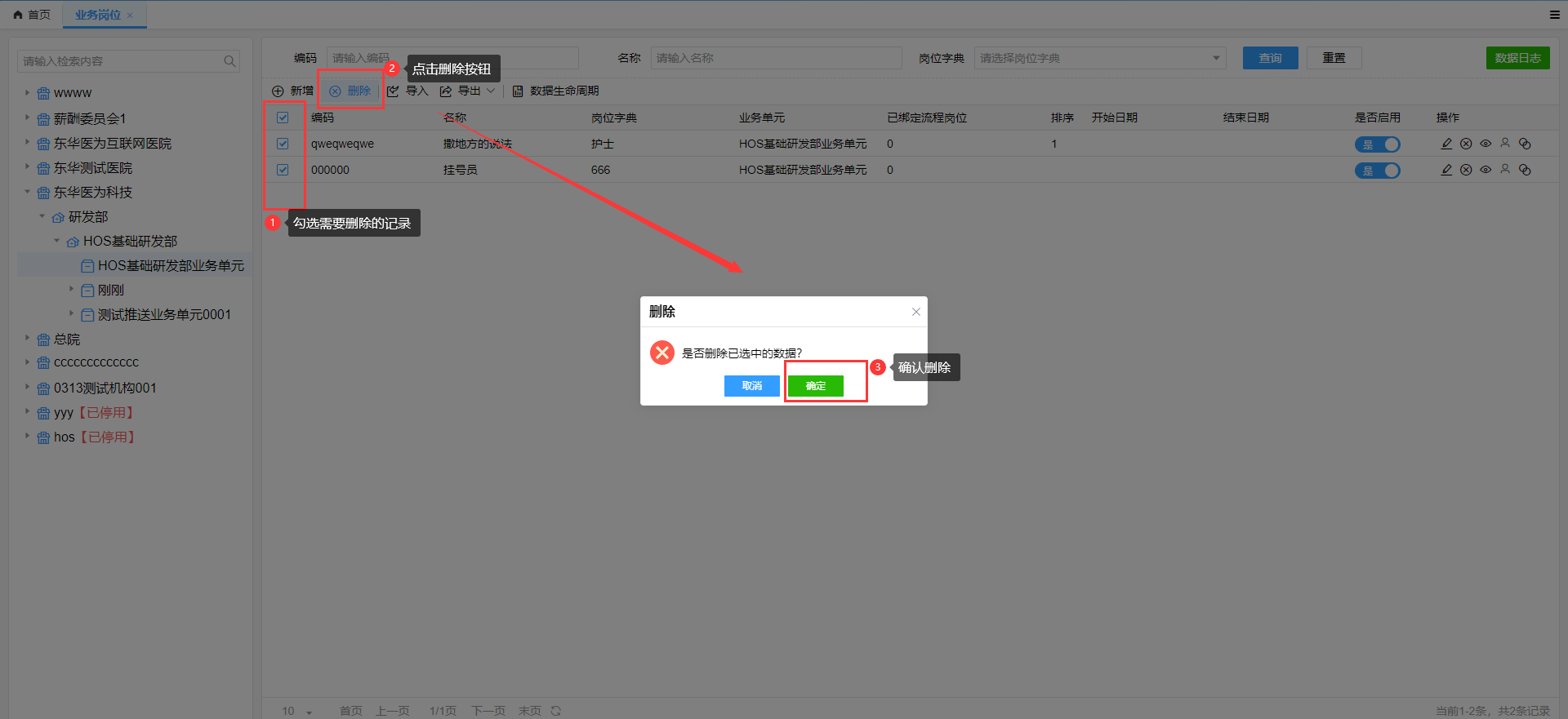Screen dimensions: 1568x719
Task: Click the 删除 toolbar button
Action: (x=350, y=91)
